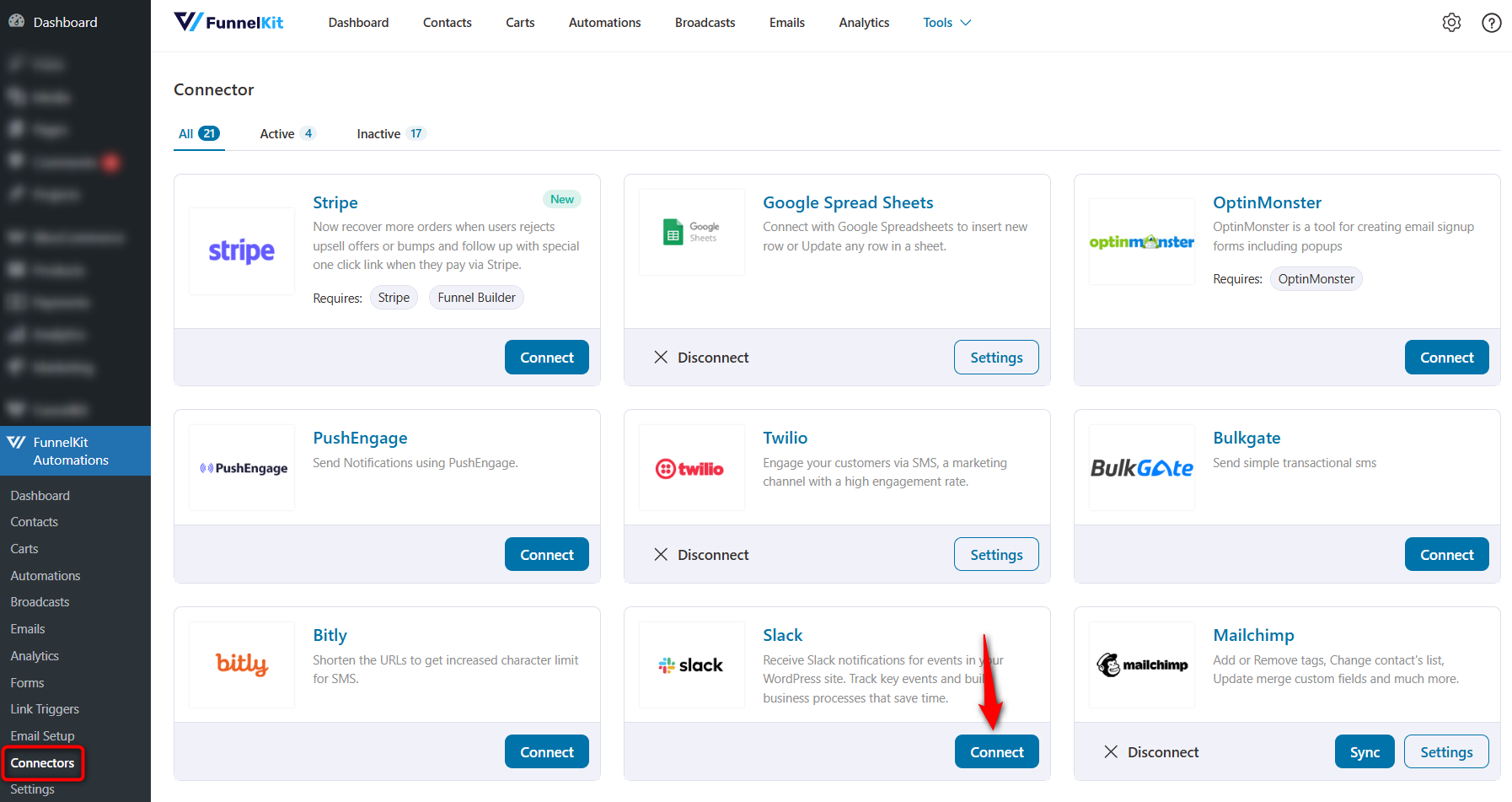
Task: Click the PushEngage logo
Action: coord(241,467)
